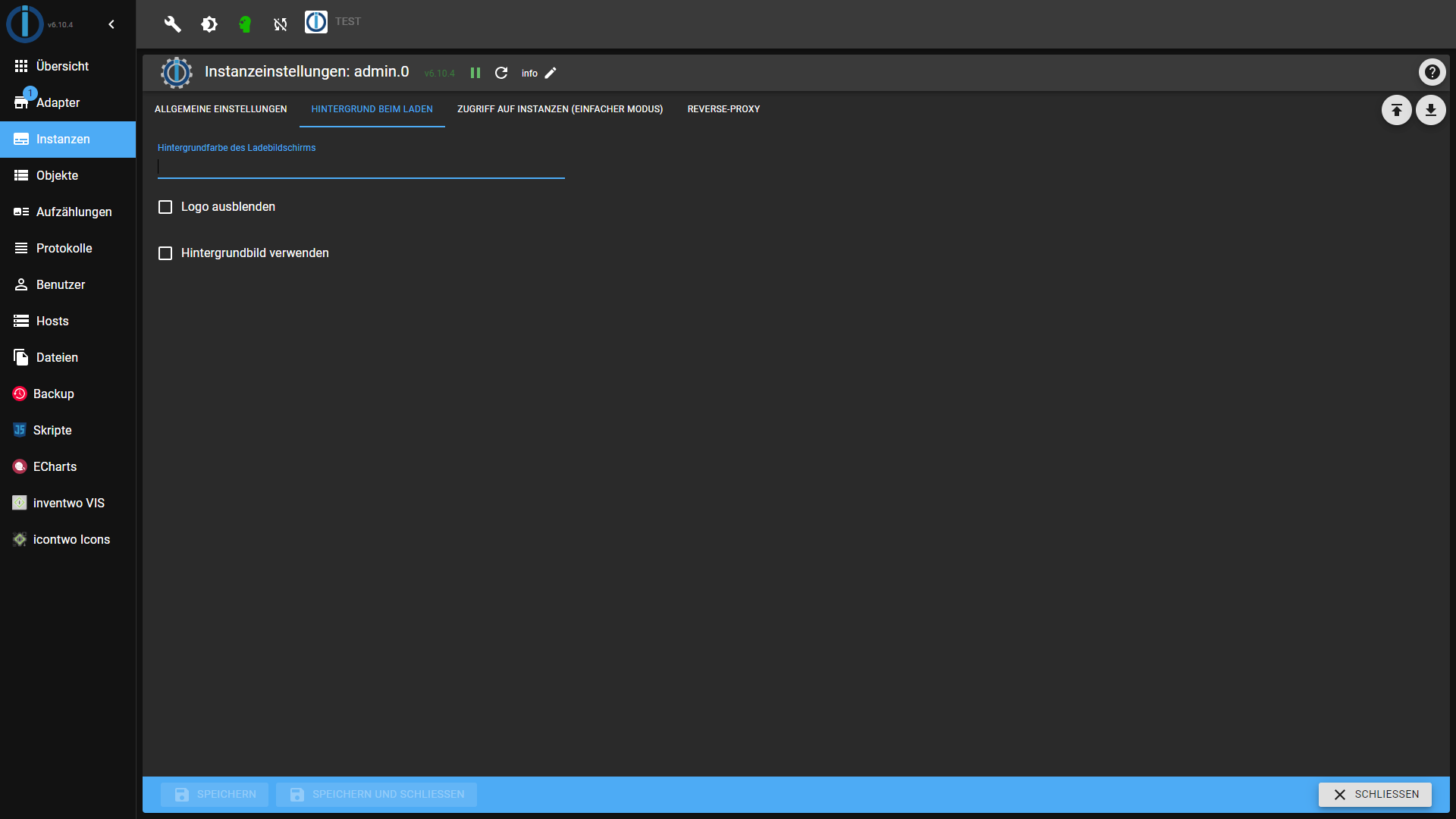Enable Hintergrundbild verwenden checkbox
The image size is (1456, 819).
165,253
